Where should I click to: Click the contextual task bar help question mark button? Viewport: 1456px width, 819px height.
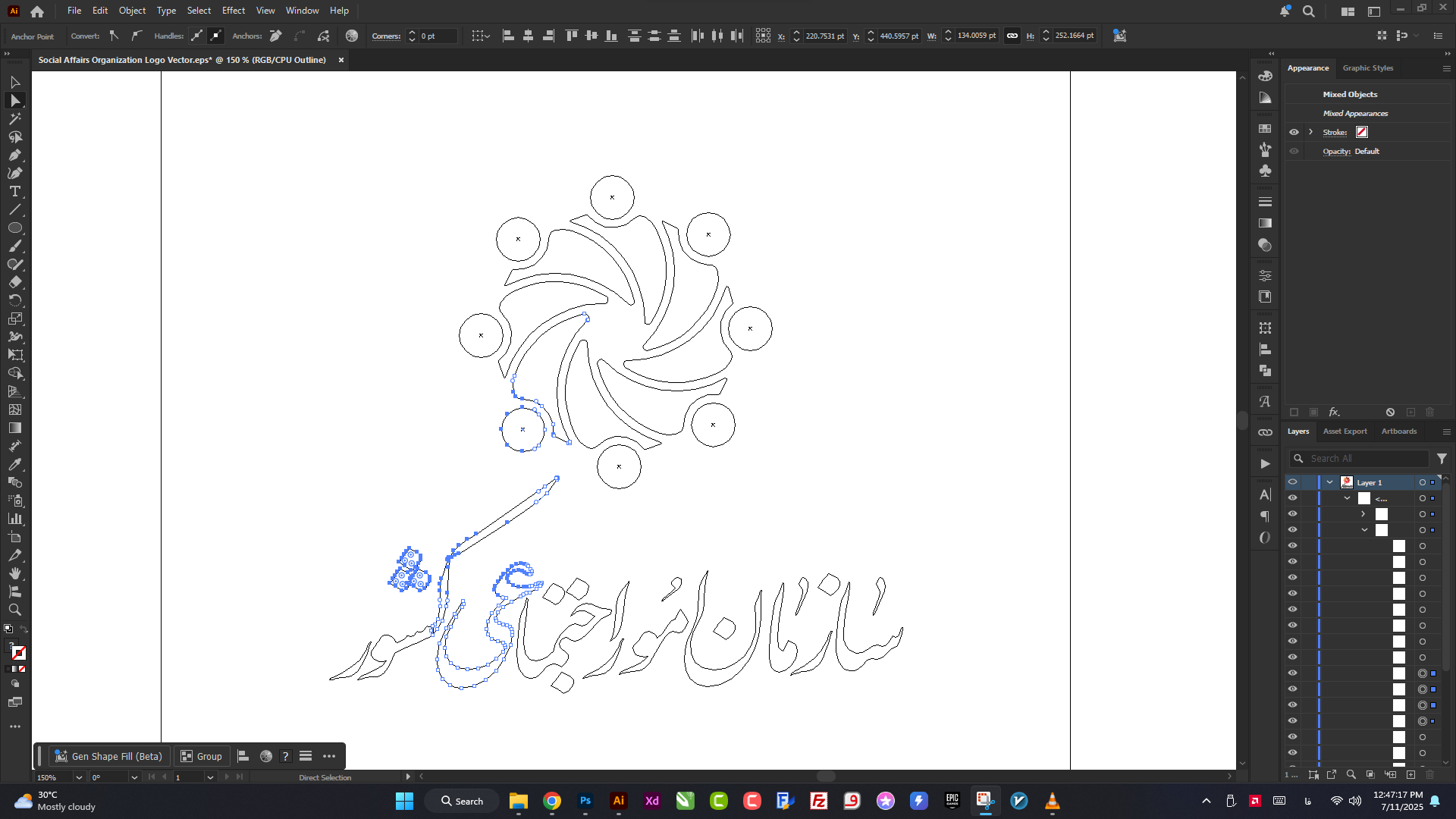tap(286, 756)
